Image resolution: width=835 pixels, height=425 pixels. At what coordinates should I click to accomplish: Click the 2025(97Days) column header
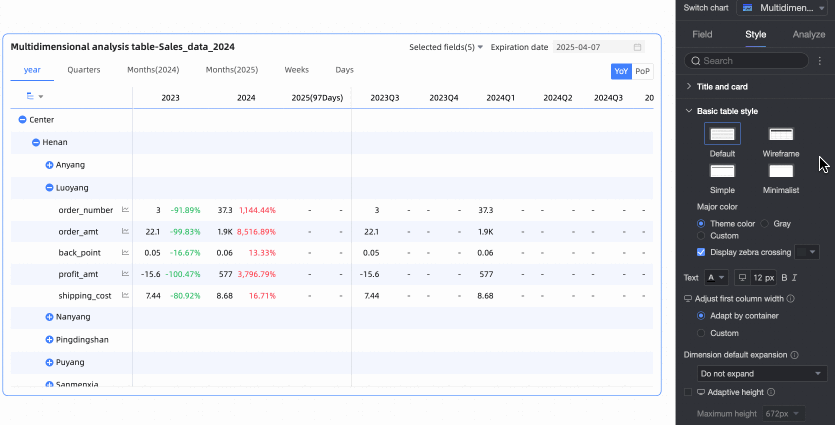317,98
